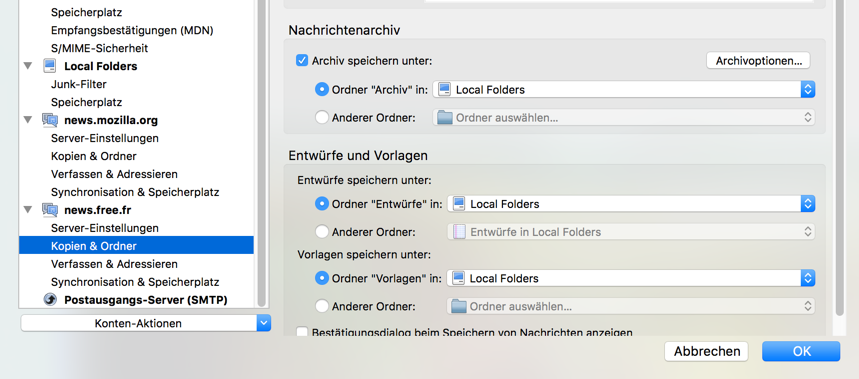
Task: Uncheck 'Archiv speichern unter' checkbox
Action: point(302,60)
